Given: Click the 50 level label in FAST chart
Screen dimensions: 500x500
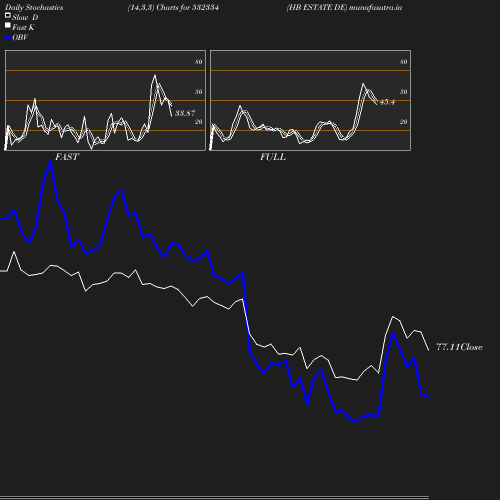Looking at the screenshot, I should pyautogui.click(x=199, y=92).
